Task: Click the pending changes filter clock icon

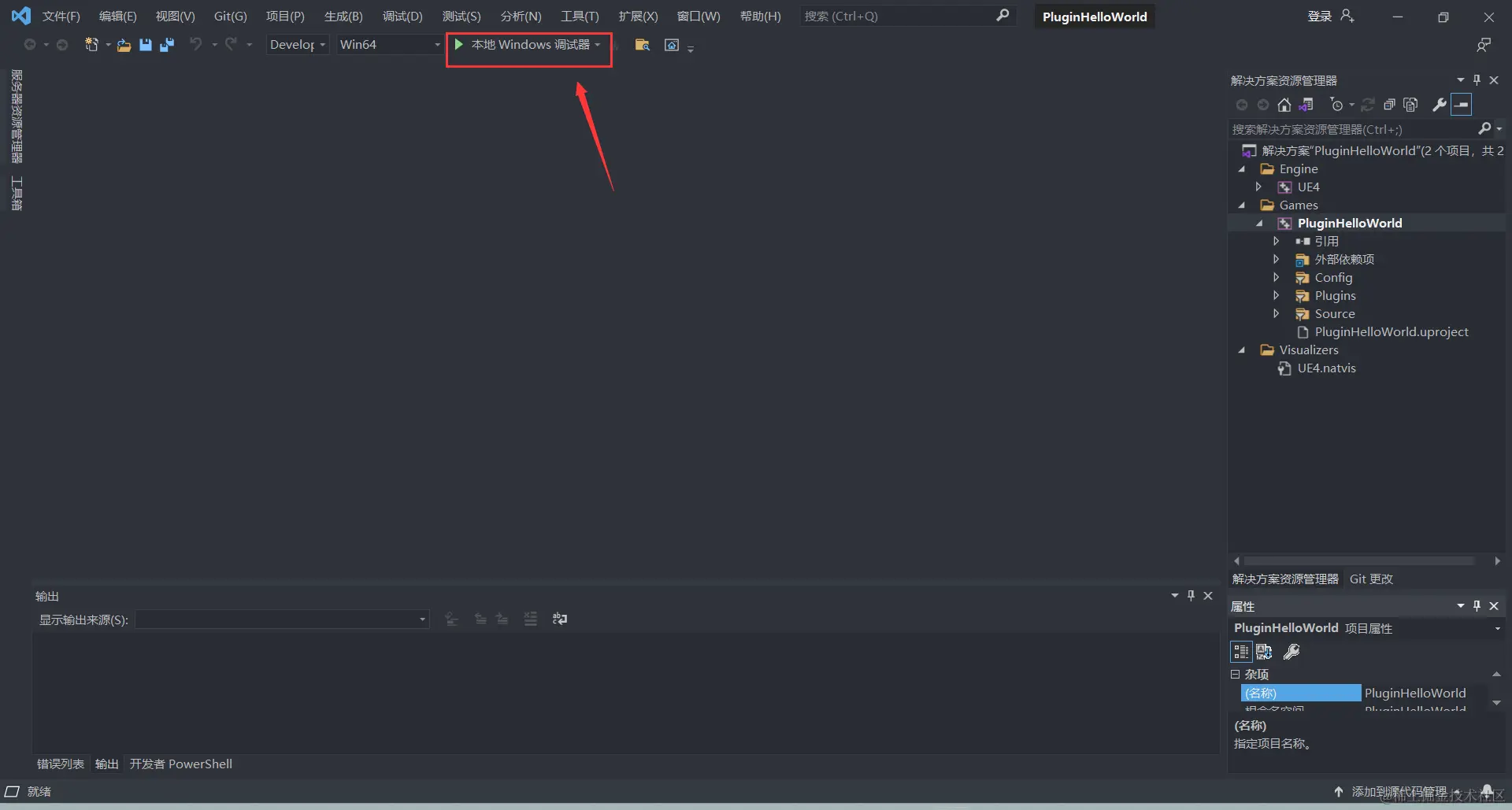Action: point(1336,105)
